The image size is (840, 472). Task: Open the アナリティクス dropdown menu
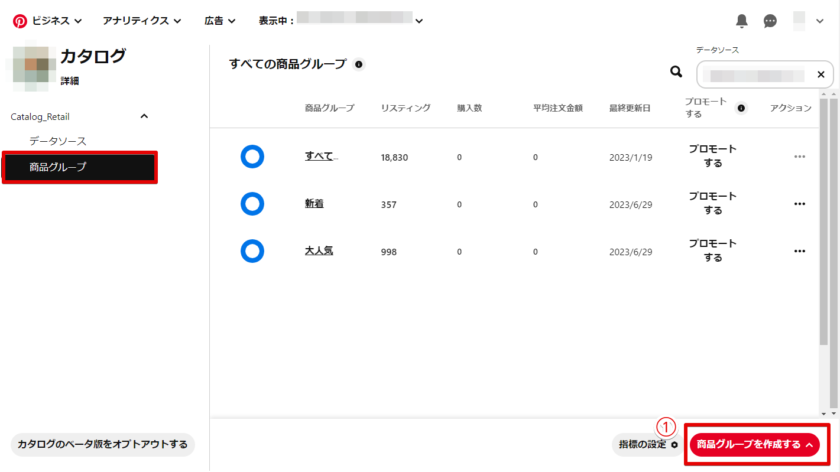(142, 20)
